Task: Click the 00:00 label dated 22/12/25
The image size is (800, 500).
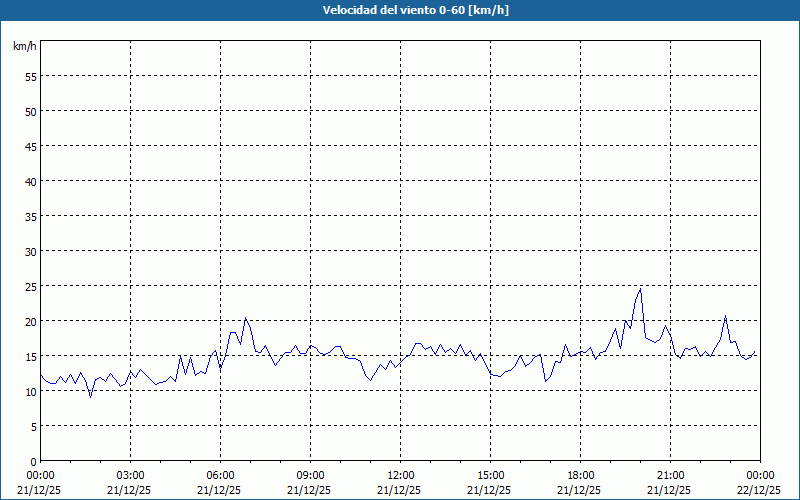Action: pos(760,475)
